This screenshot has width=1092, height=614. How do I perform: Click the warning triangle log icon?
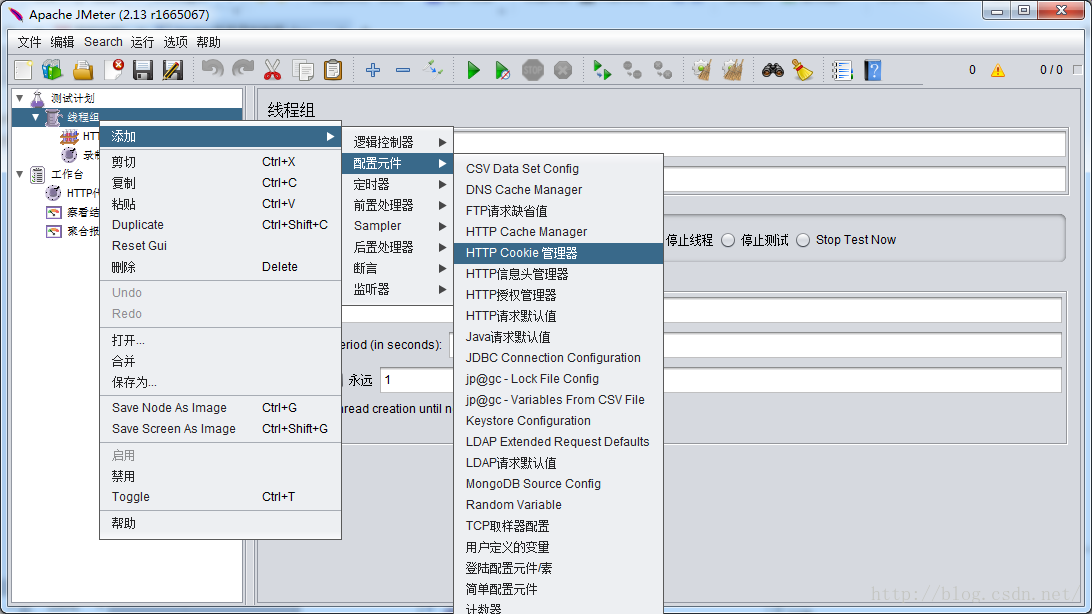coord(998,70)
